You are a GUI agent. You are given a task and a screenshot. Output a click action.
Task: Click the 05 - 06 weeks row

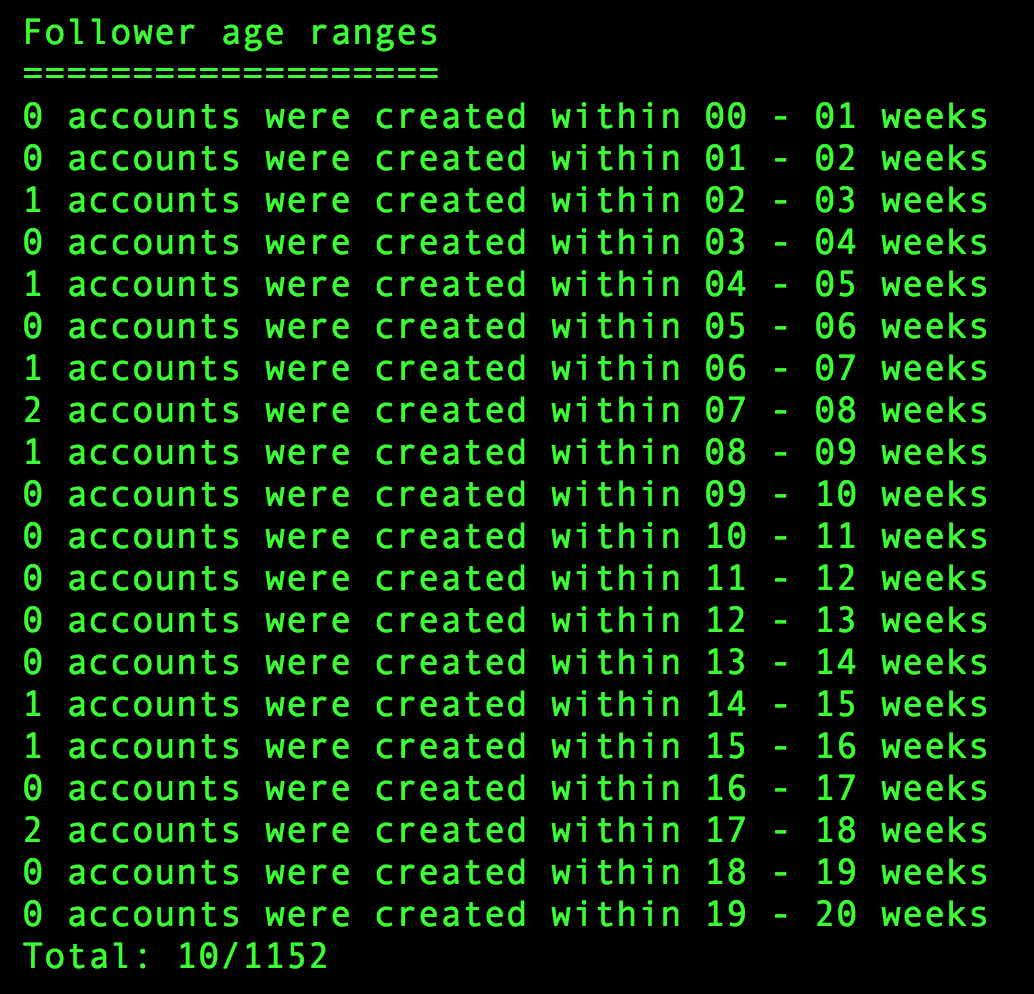506,326
